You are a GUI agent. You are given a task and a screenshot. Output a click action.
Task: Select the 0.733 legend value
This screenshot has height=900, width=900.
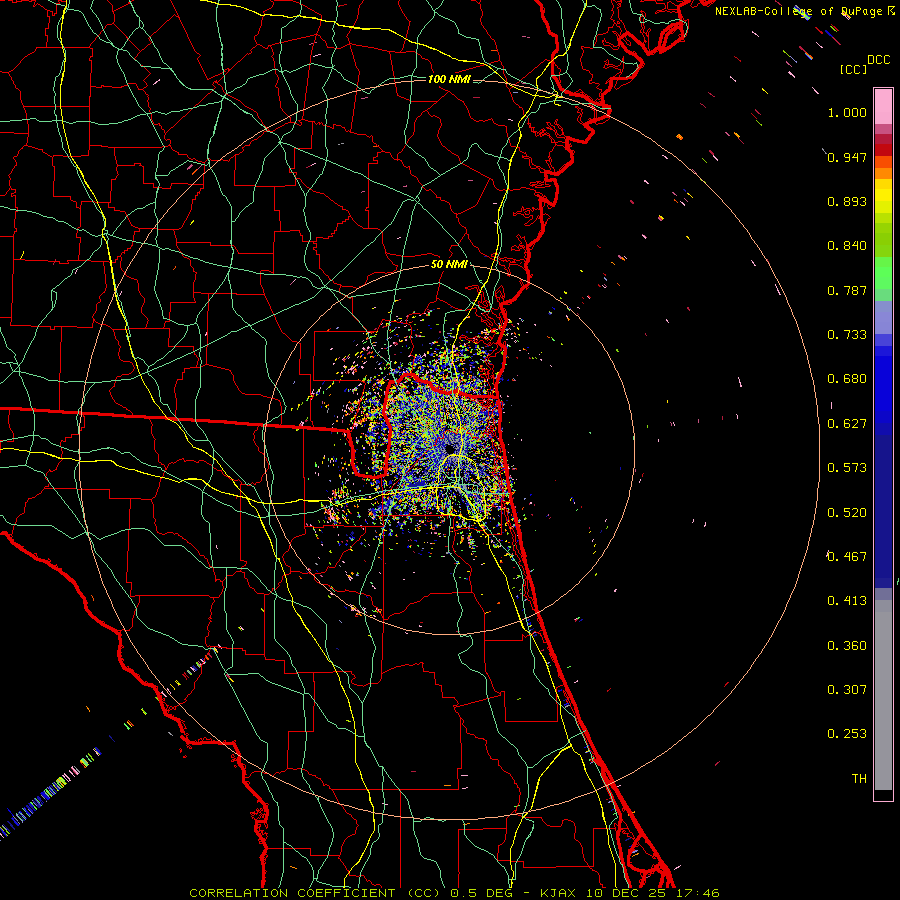point(847,335)
